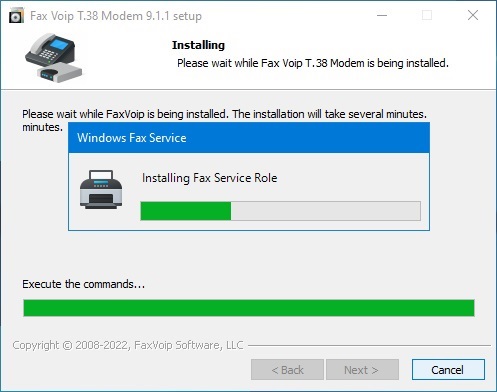497x392 pixels.
Task: Click the disabled Back button
Action: 287,369
